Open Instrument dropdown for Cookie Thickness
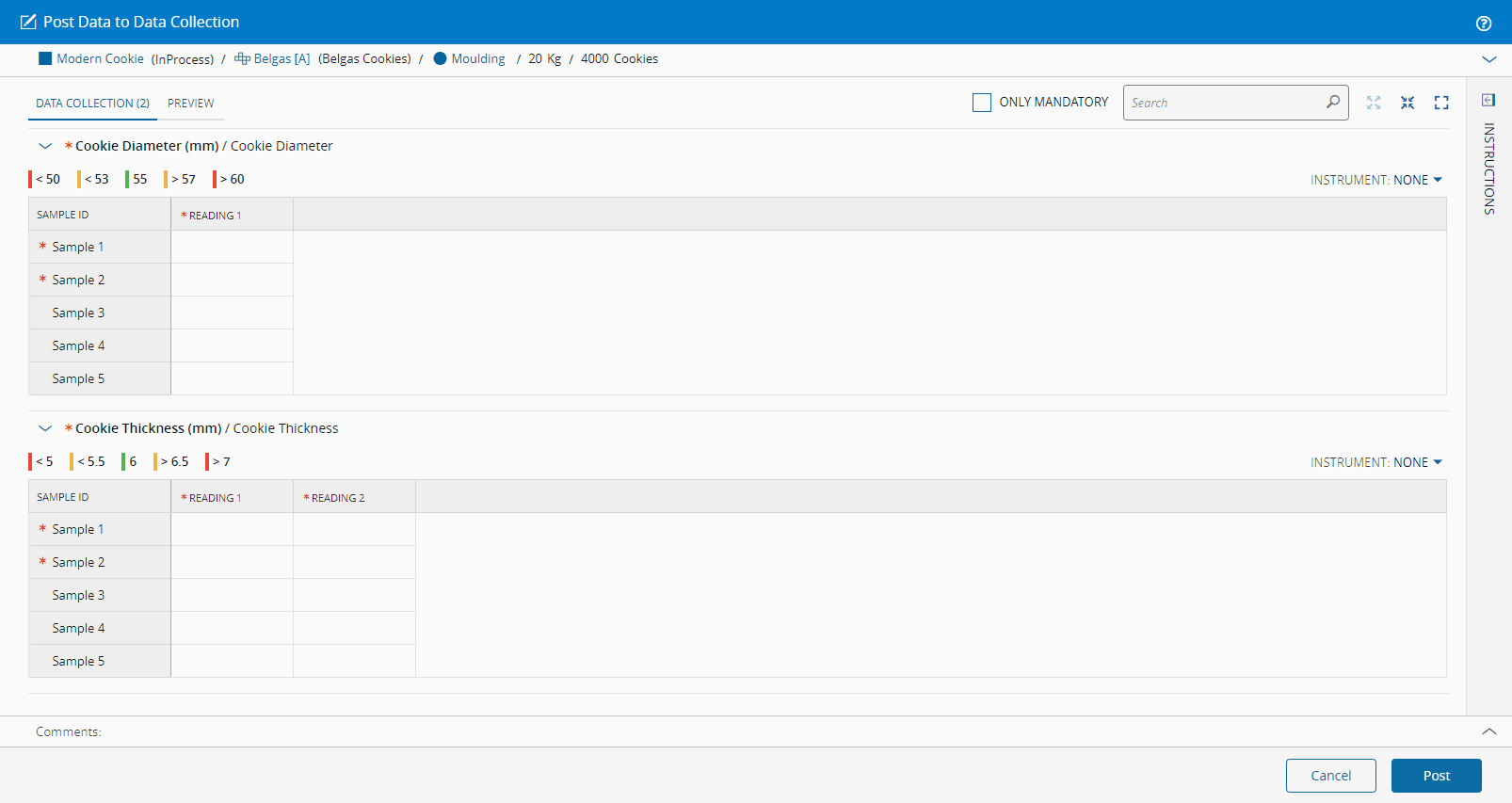Screen dimensions: 1512x803 (x=1375, y=462)
